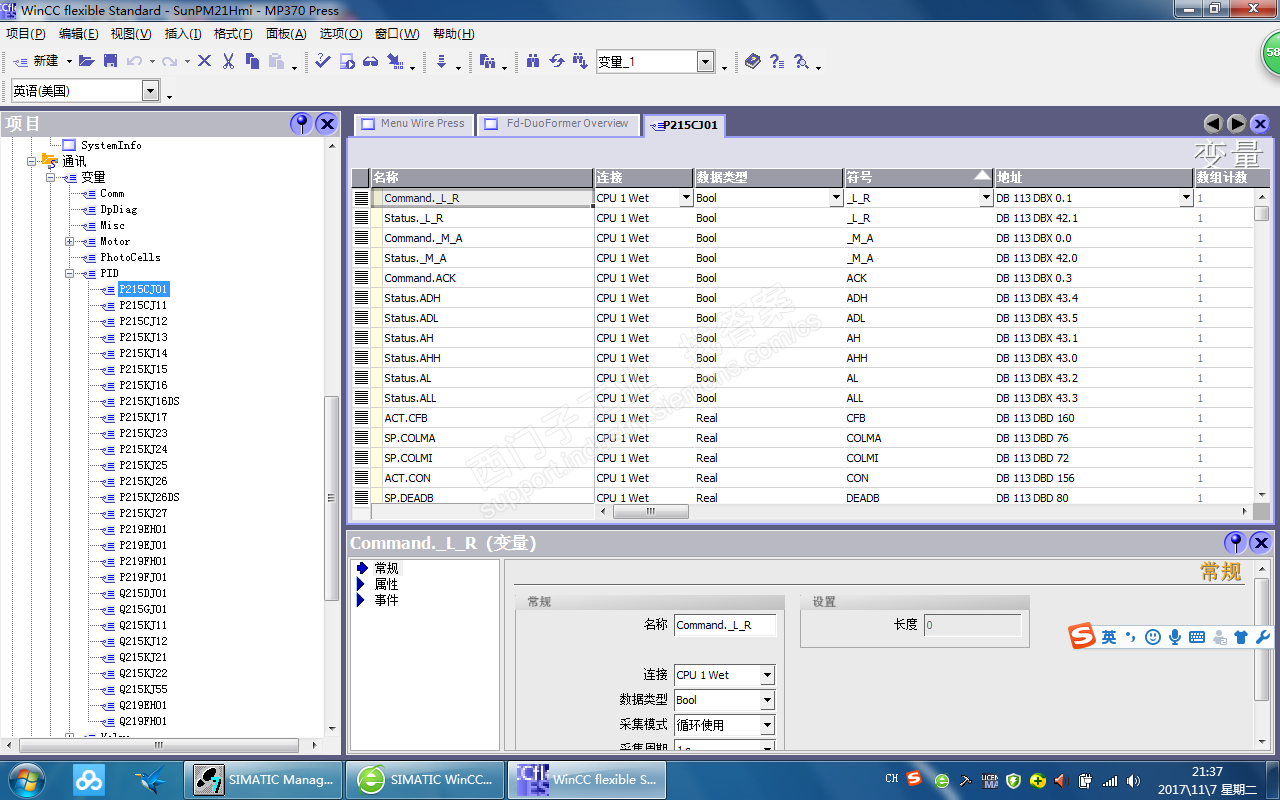Click the binoculars find icon
The height and width of the screenshot is (800, 1280).
click(x=533, y=61)
